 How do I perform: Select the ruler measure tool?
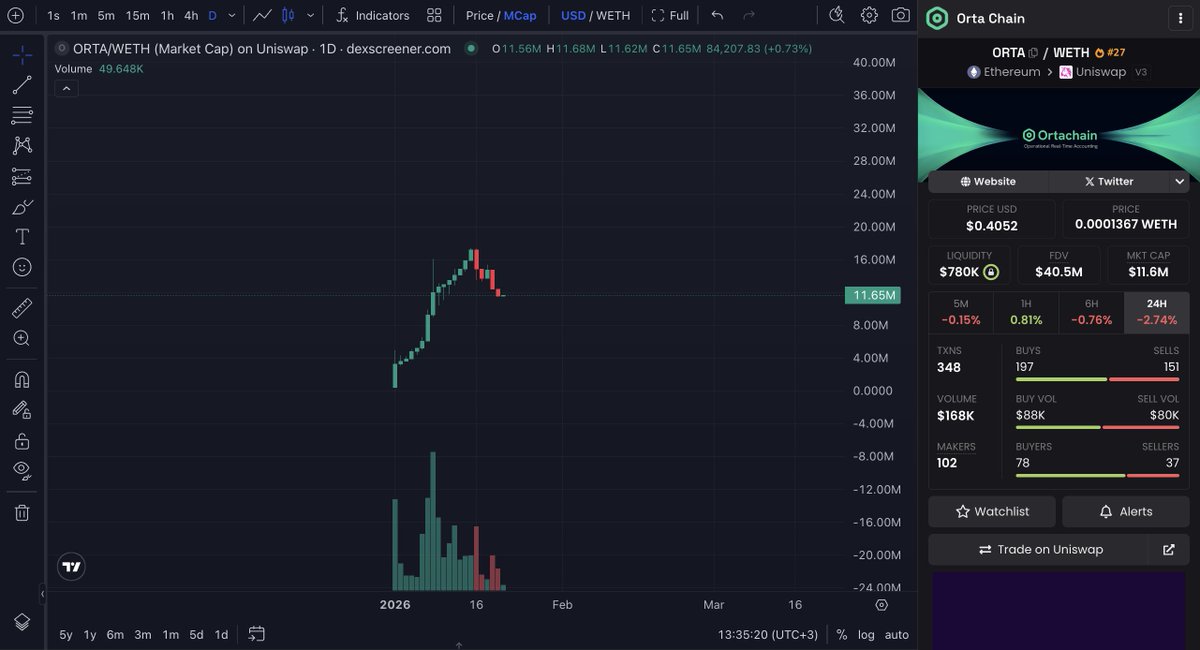coord(22,308)
